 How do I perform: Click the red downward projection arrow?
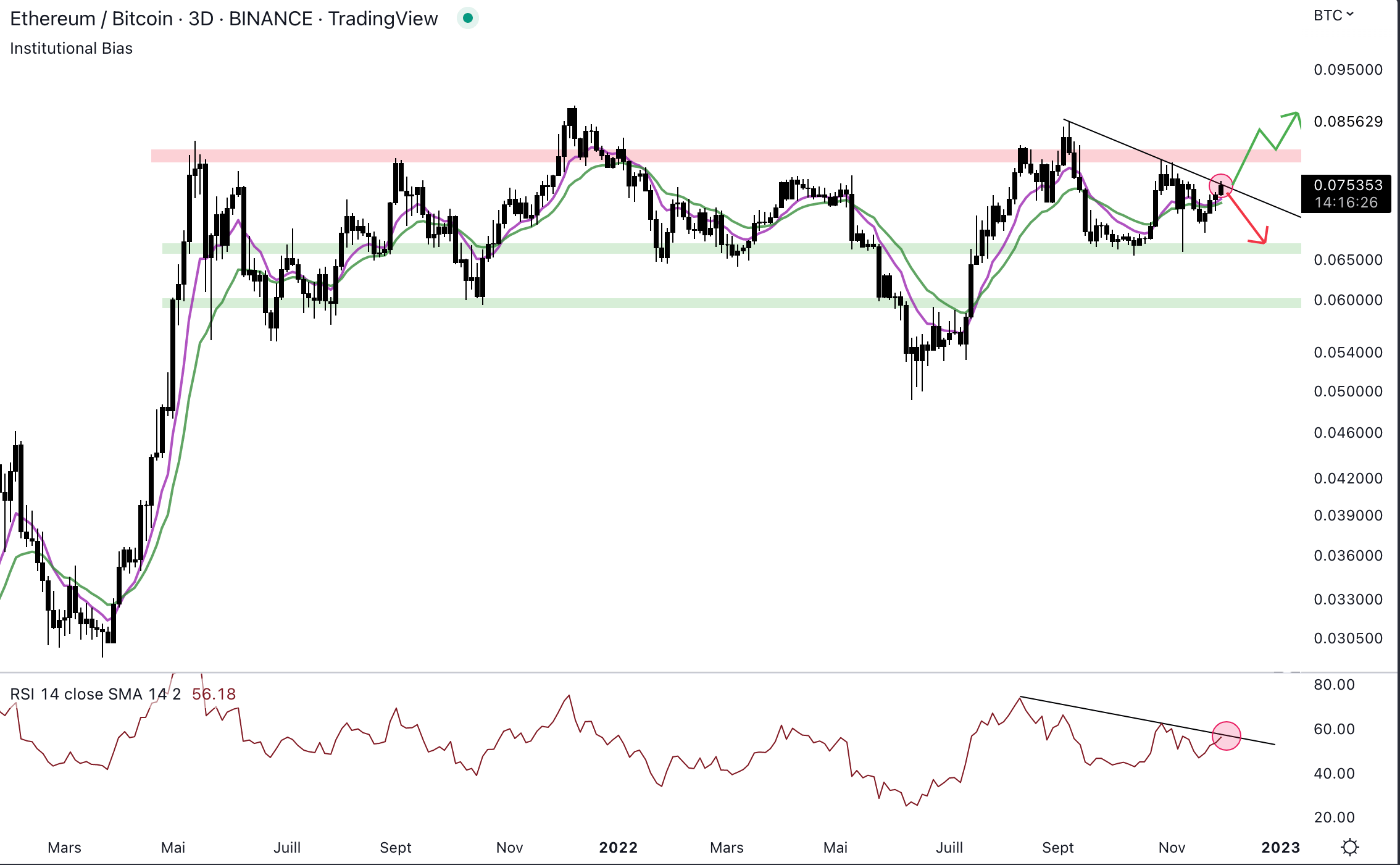tap(1247, 219)
